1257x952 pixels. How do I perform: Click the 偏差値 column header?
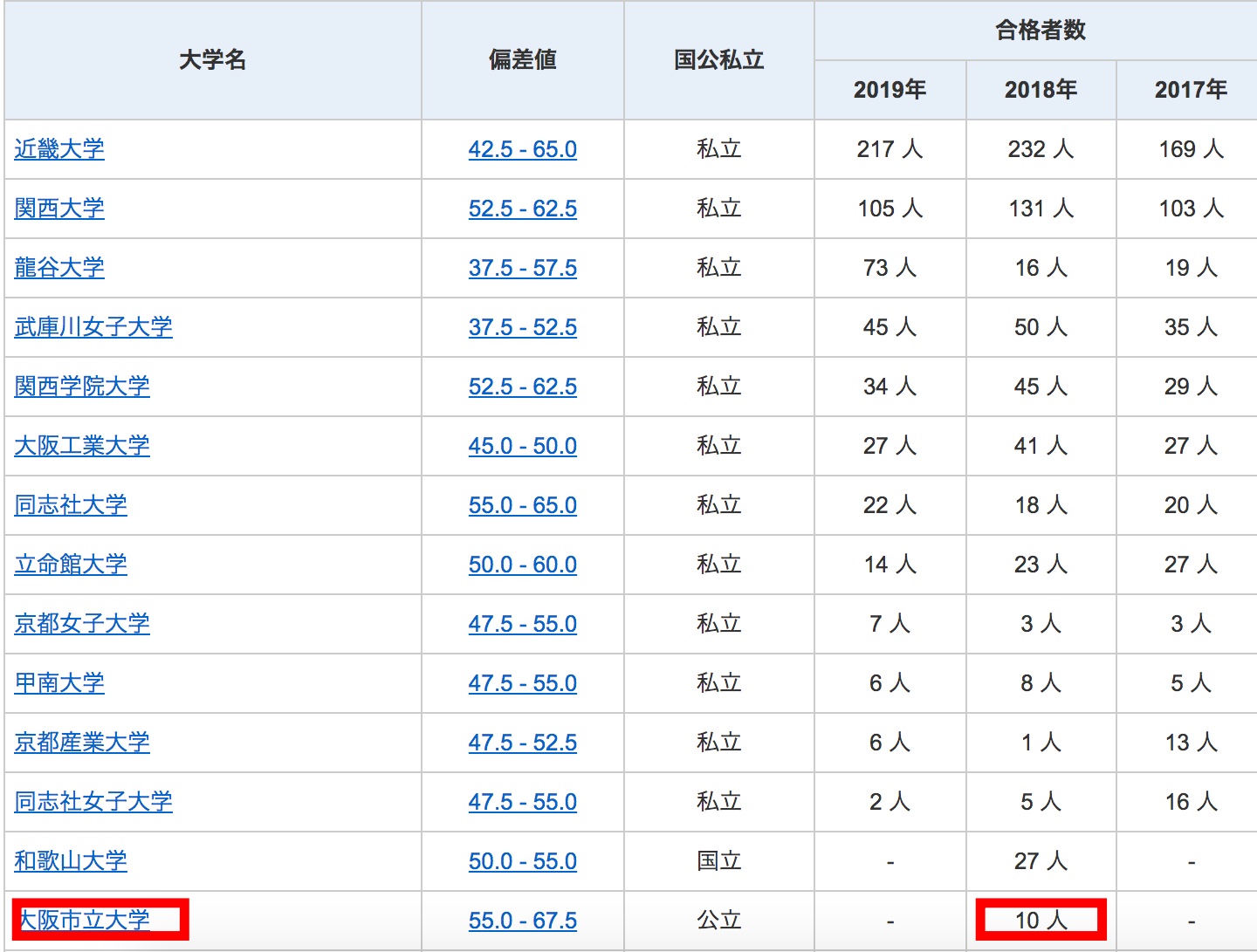point(523,60)
